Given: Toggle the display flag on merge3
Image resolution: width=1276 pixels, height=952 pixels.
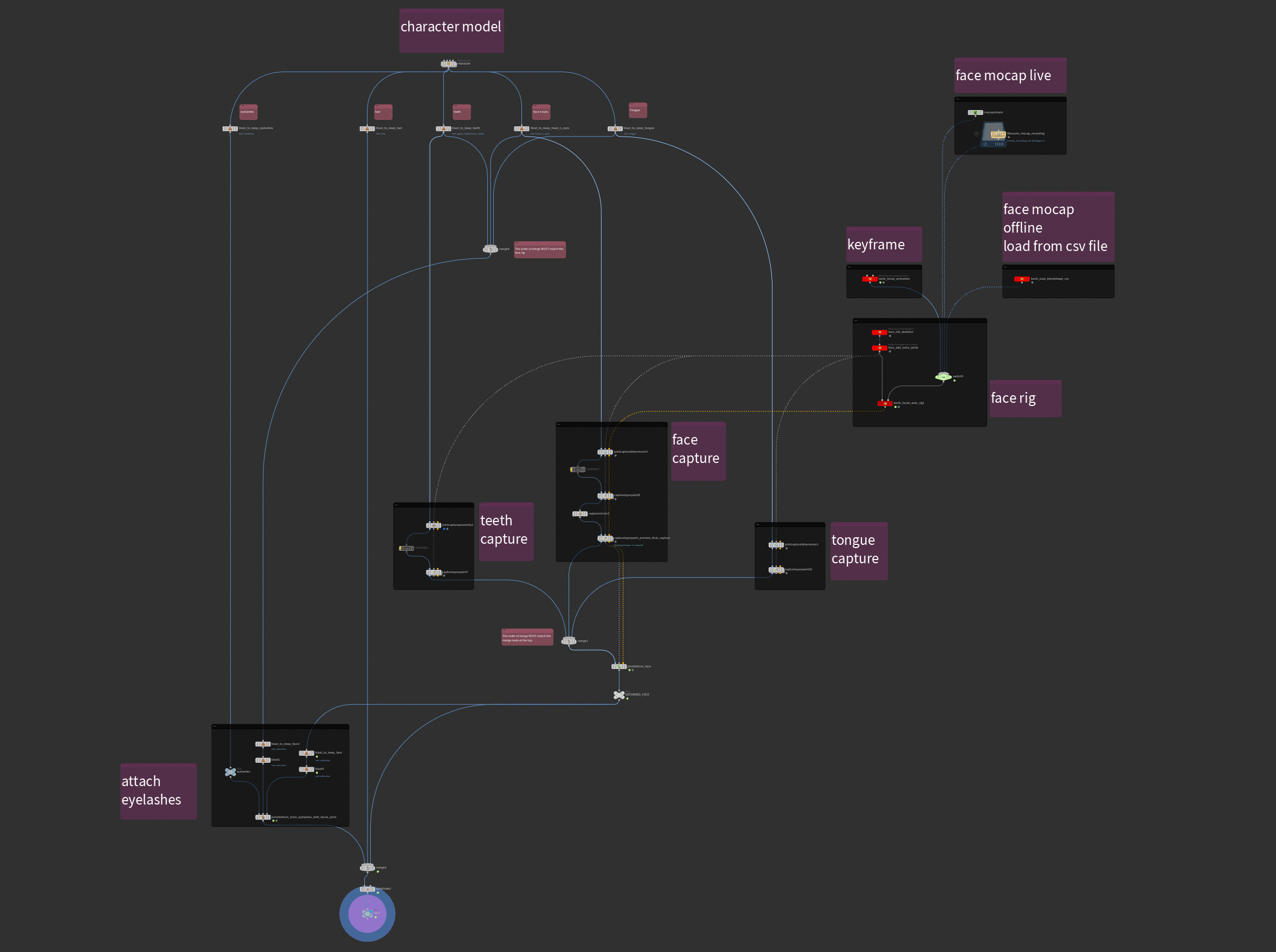Looking at the screenshot, I should [378, 872].
